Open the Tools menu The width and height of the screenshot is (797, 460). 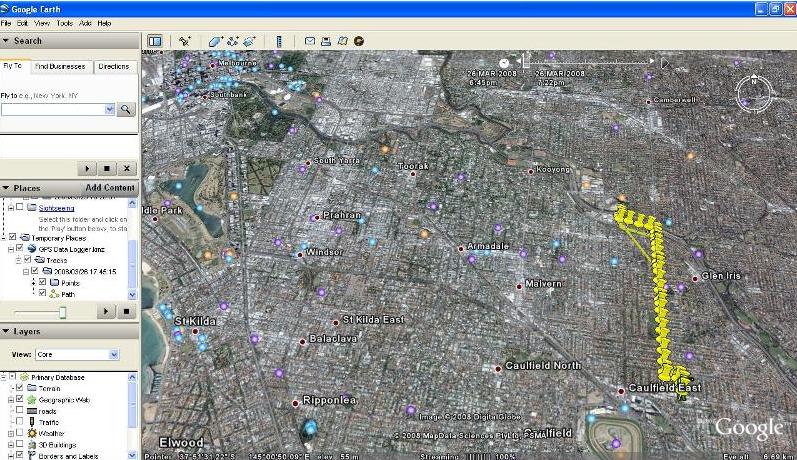(65, 23)
